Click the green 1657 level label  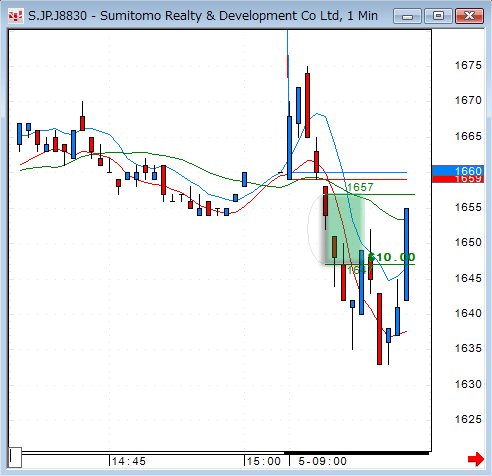point(360,187)
